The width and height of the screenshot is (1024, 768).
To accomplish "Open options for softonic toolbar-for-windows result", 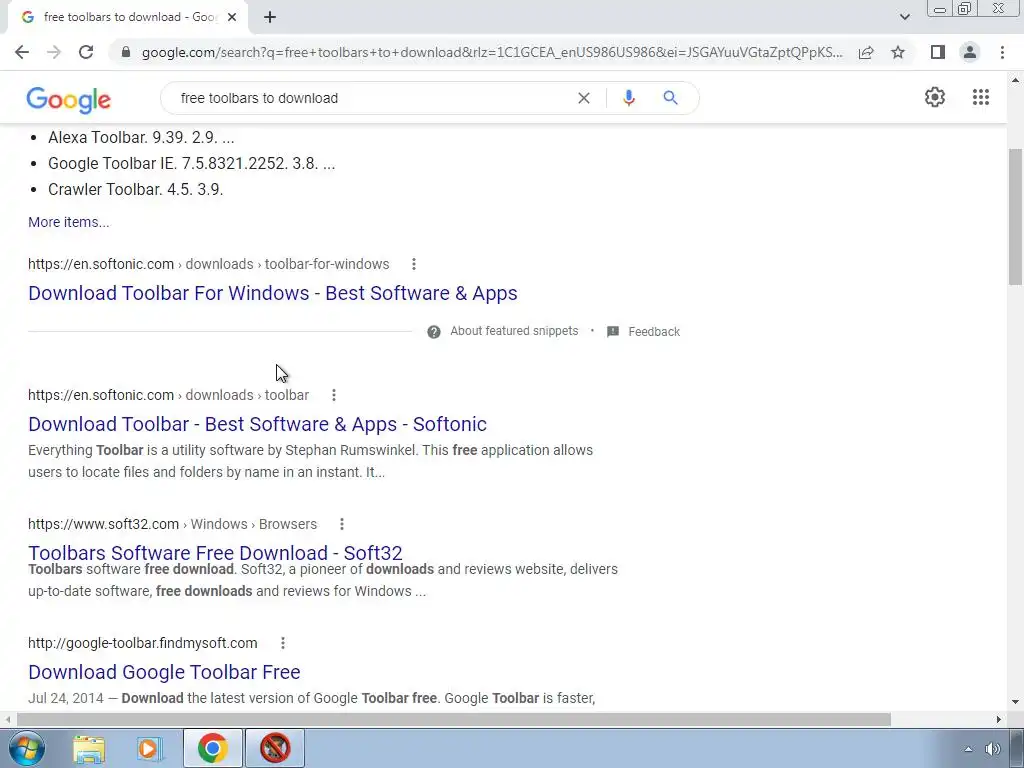I will click(x=413, y=264).
